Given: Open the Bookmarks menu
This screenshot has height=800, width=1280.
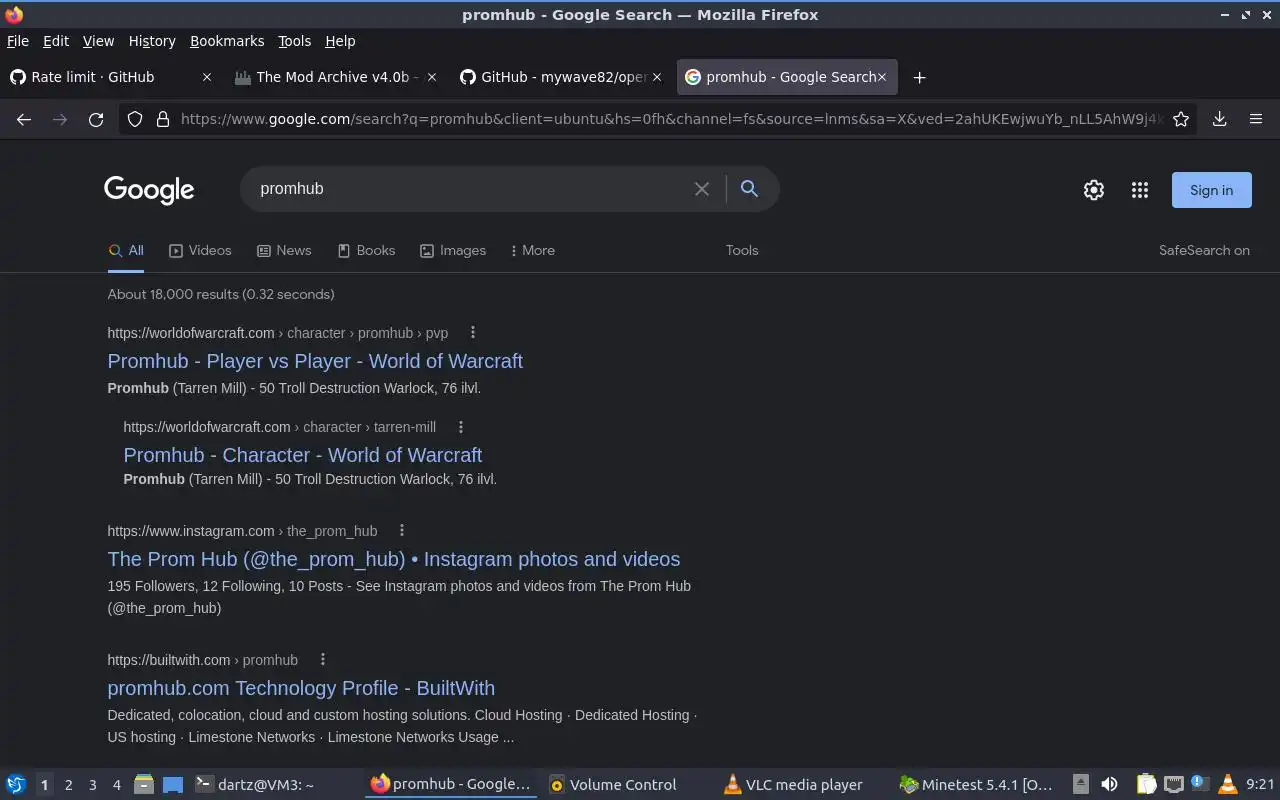Looking at the screenshot, I should (227, 41).
